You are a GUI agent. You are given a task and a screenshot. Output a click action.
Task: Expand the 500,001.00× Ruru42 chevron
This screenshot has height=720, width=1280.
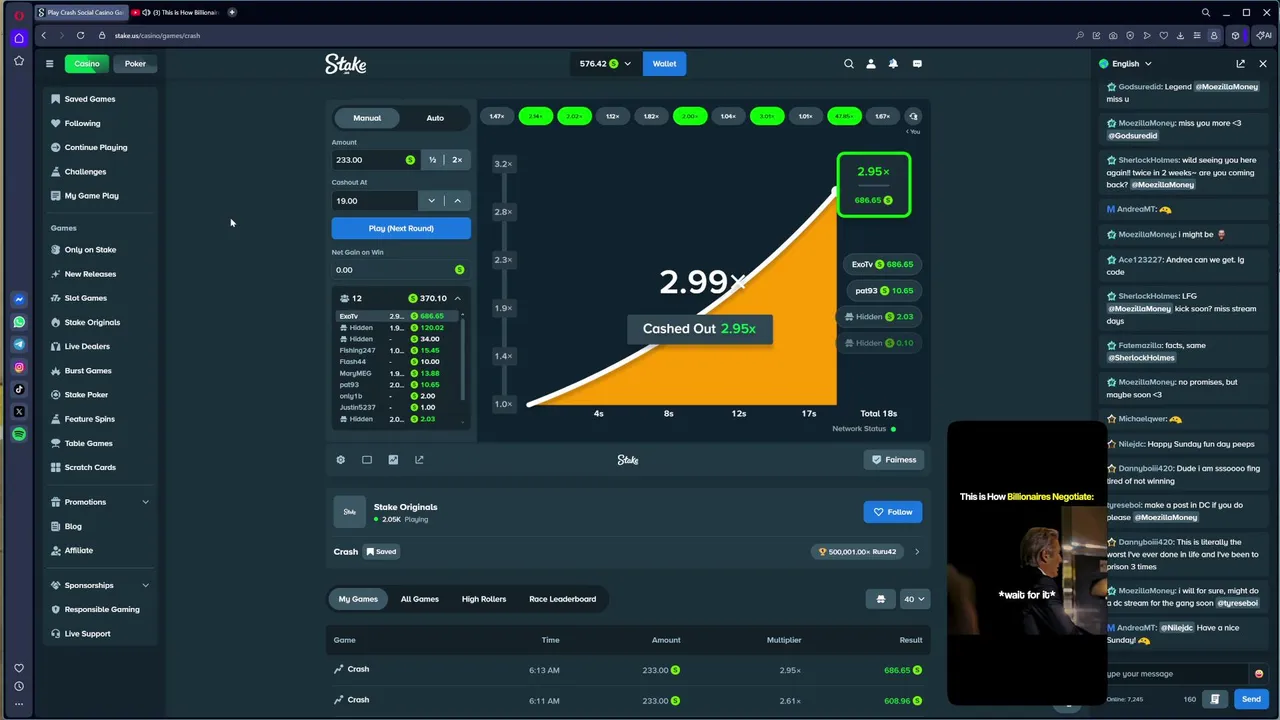[x=917, y=552]
